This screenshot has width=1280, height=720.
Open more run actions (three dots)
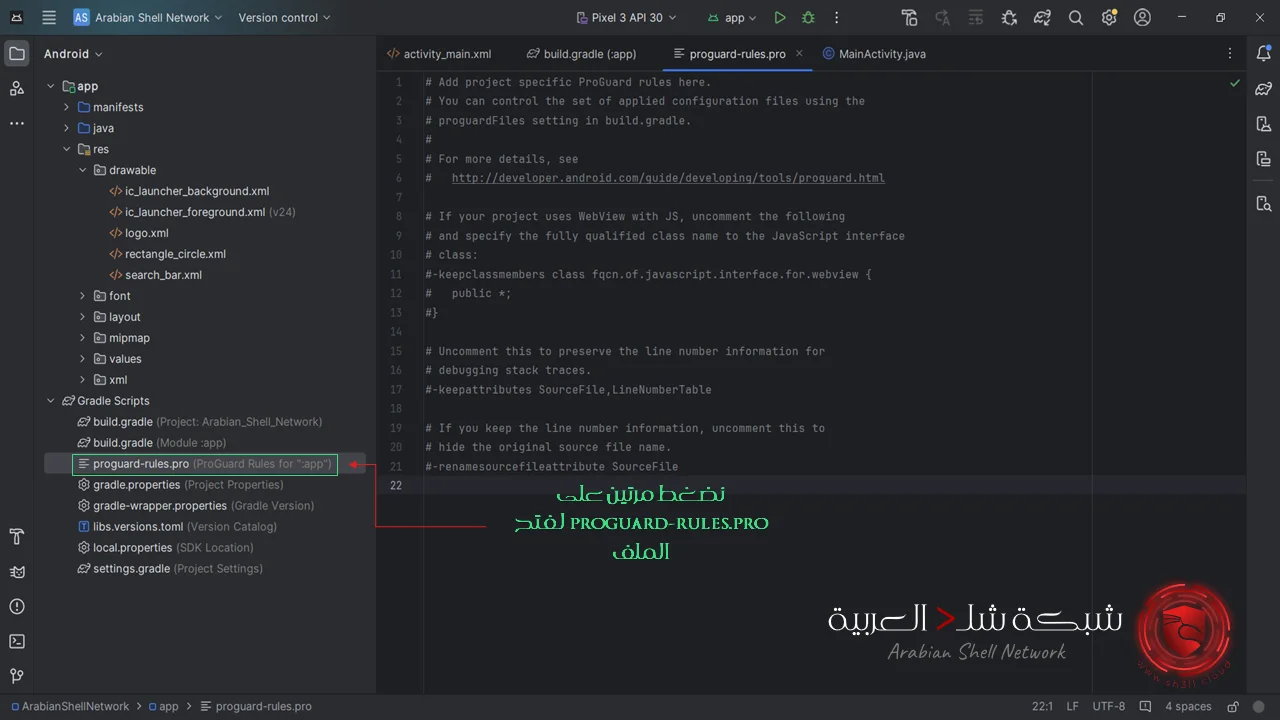(x=837, y=18)
